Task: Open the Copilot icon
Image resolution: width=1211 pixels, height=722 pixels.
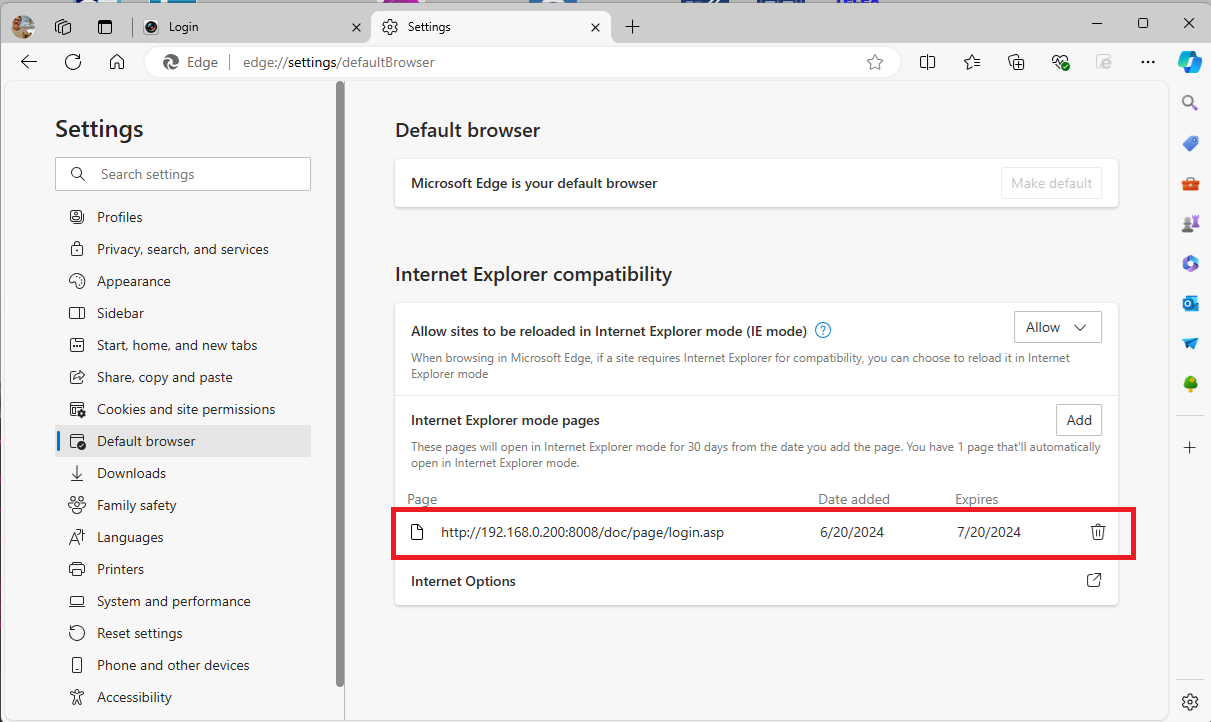Action: tap(1189, 62)
